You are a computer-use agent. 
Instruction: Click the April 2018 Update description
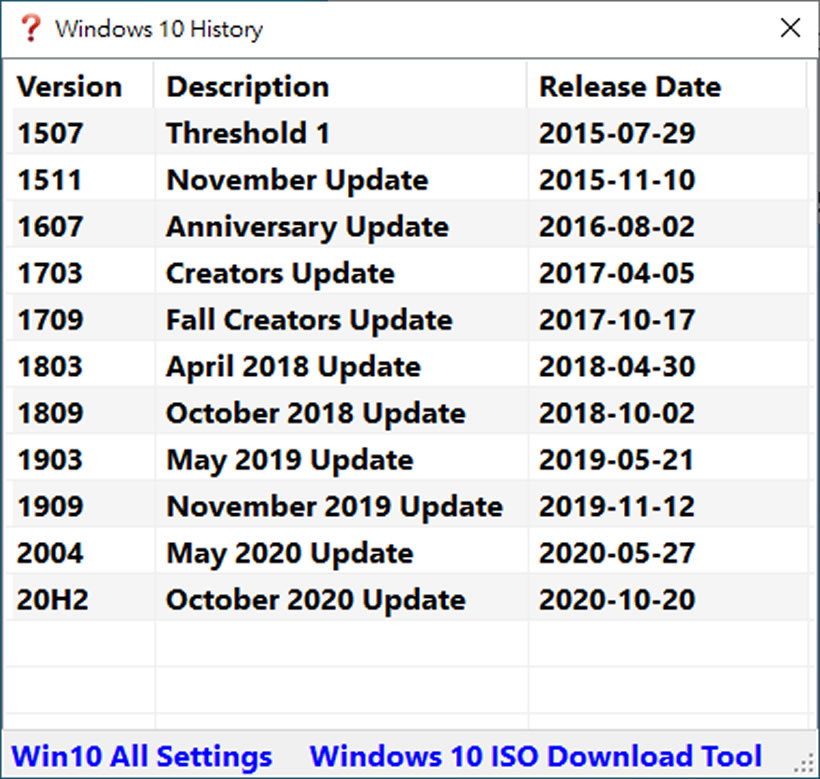293,366
